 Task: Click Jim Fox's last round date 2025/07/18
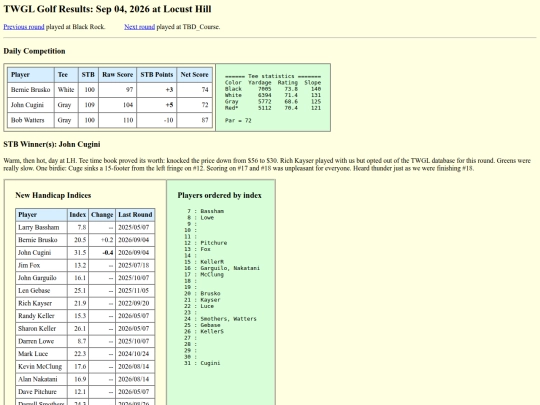pyautogui.click(x=134, y=266)
